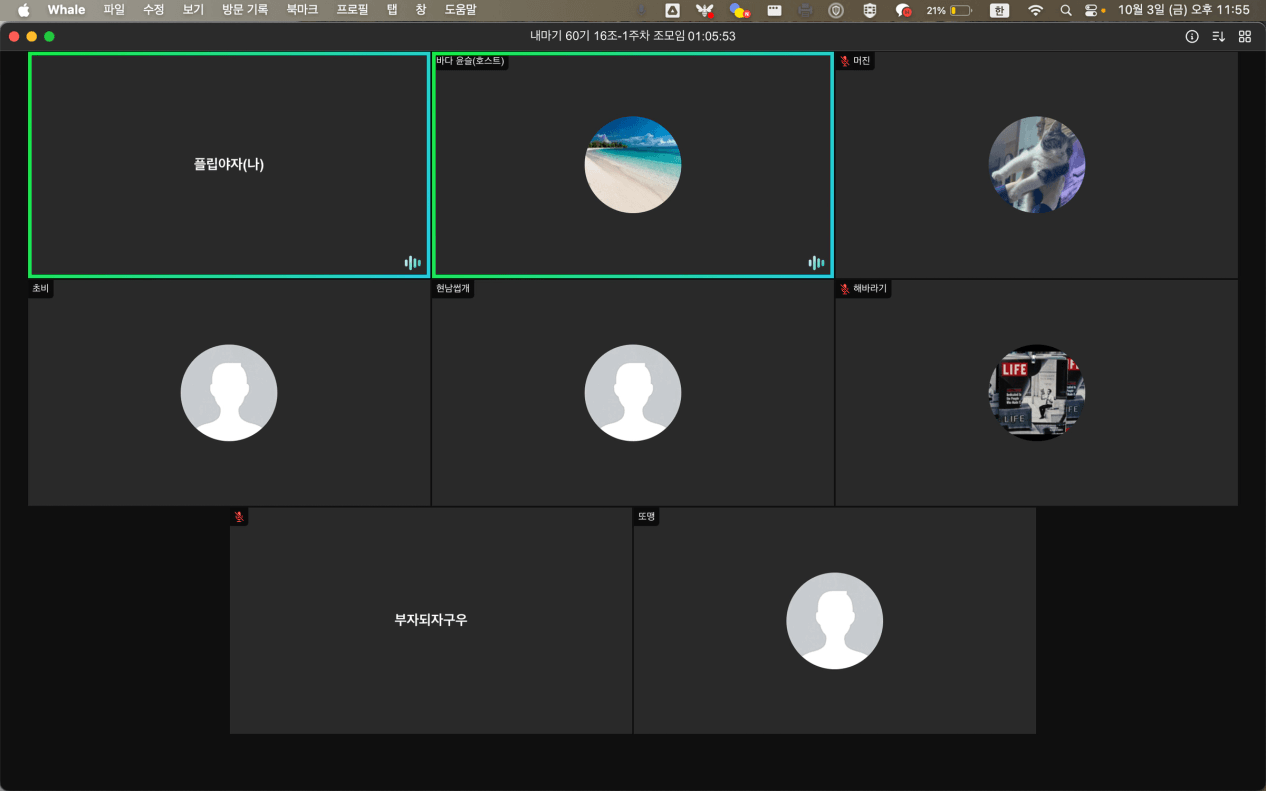Open the 방문 기록 menu
Screen dimensions: 1266x791
[x=245, y=10]
